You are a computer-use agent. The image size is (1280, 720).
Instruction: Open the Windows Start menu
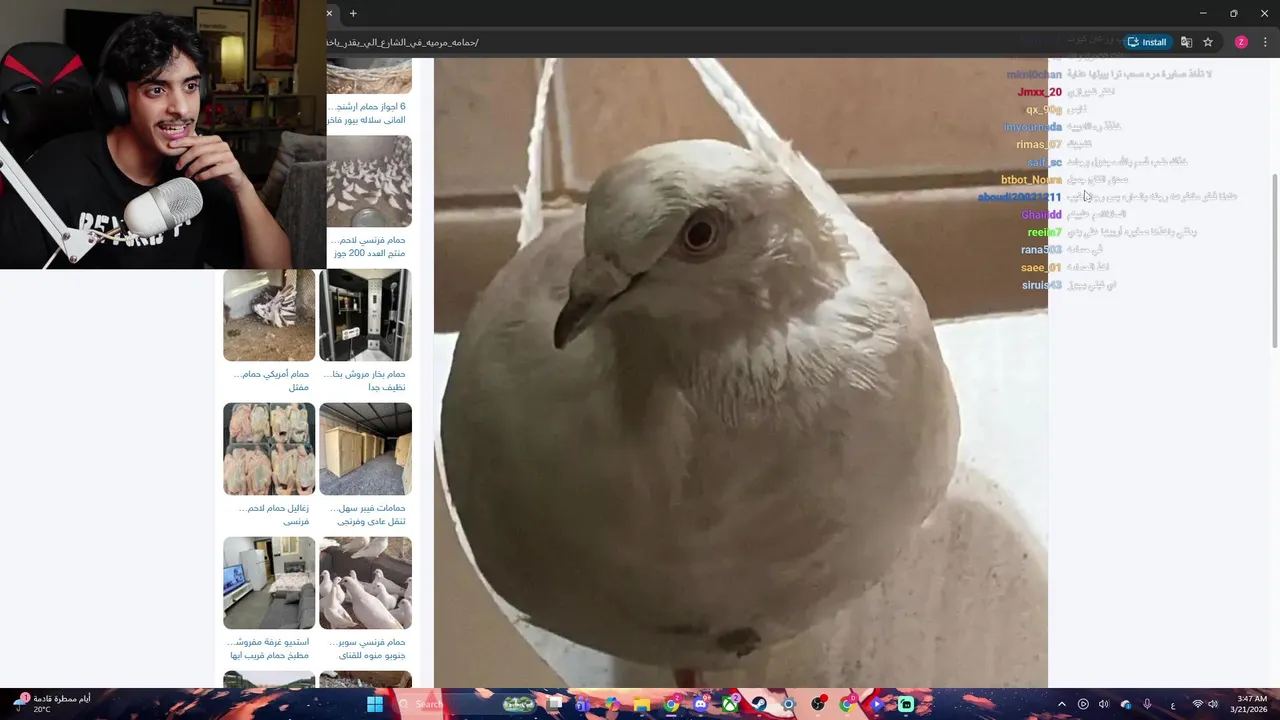[374, 704]
